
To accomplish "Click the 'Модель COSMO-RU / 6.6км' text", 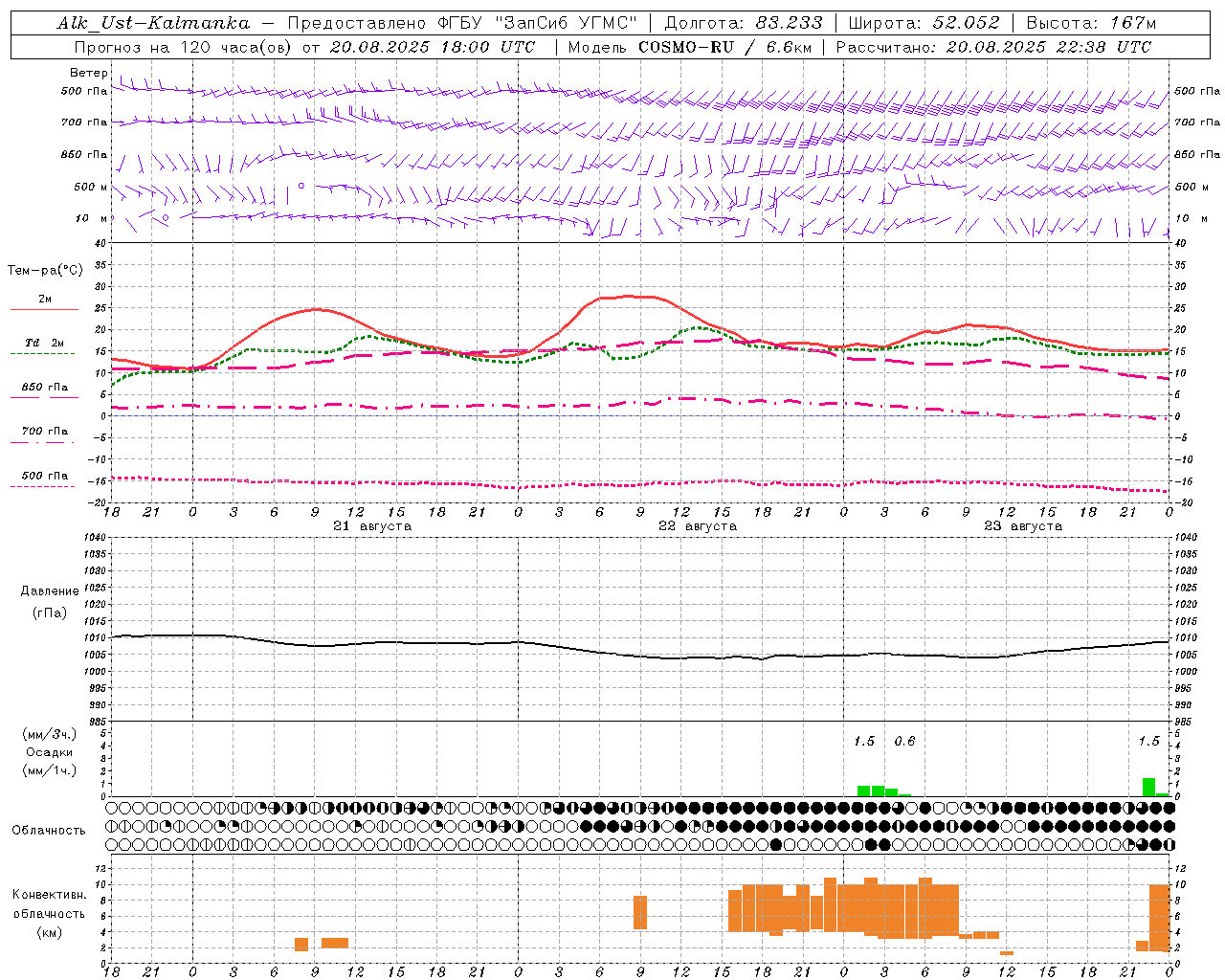I will [689, 47].
